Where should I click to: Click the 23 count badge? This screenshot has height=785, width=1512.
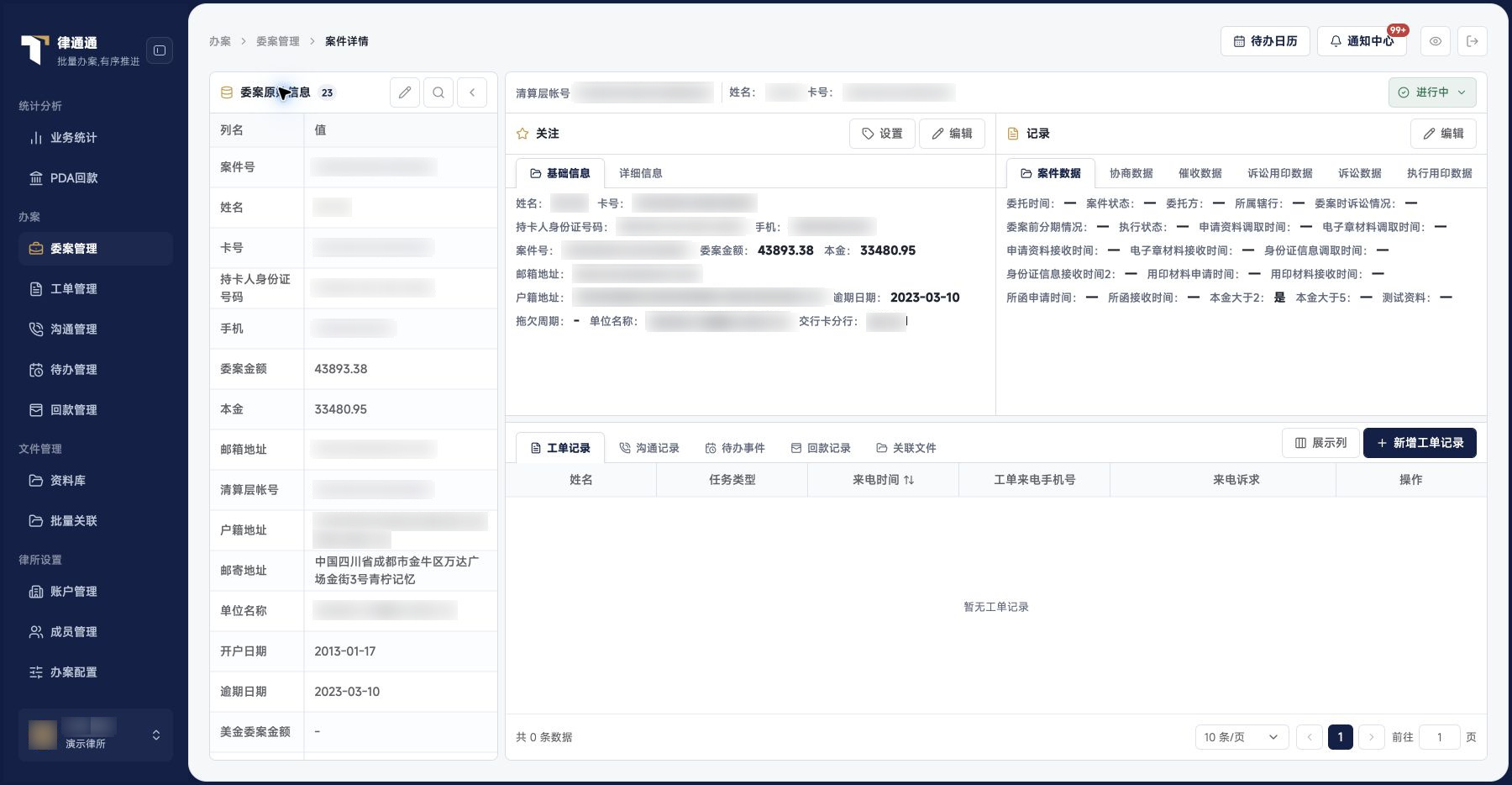click(327, 92)
